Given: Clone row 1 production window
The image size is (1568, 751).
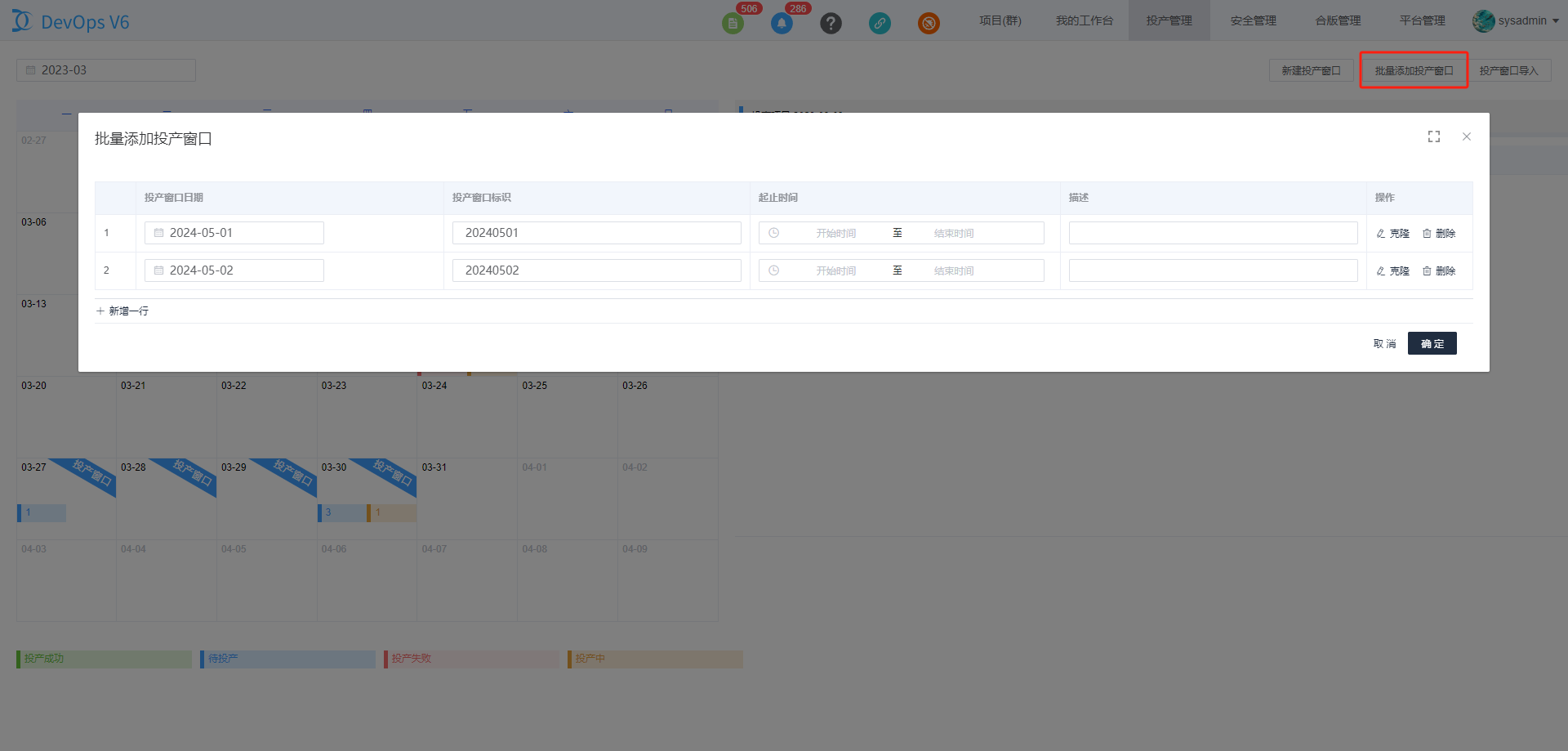Looking at the screenshot, I should pyautogui.click(x=1393, y=234).
